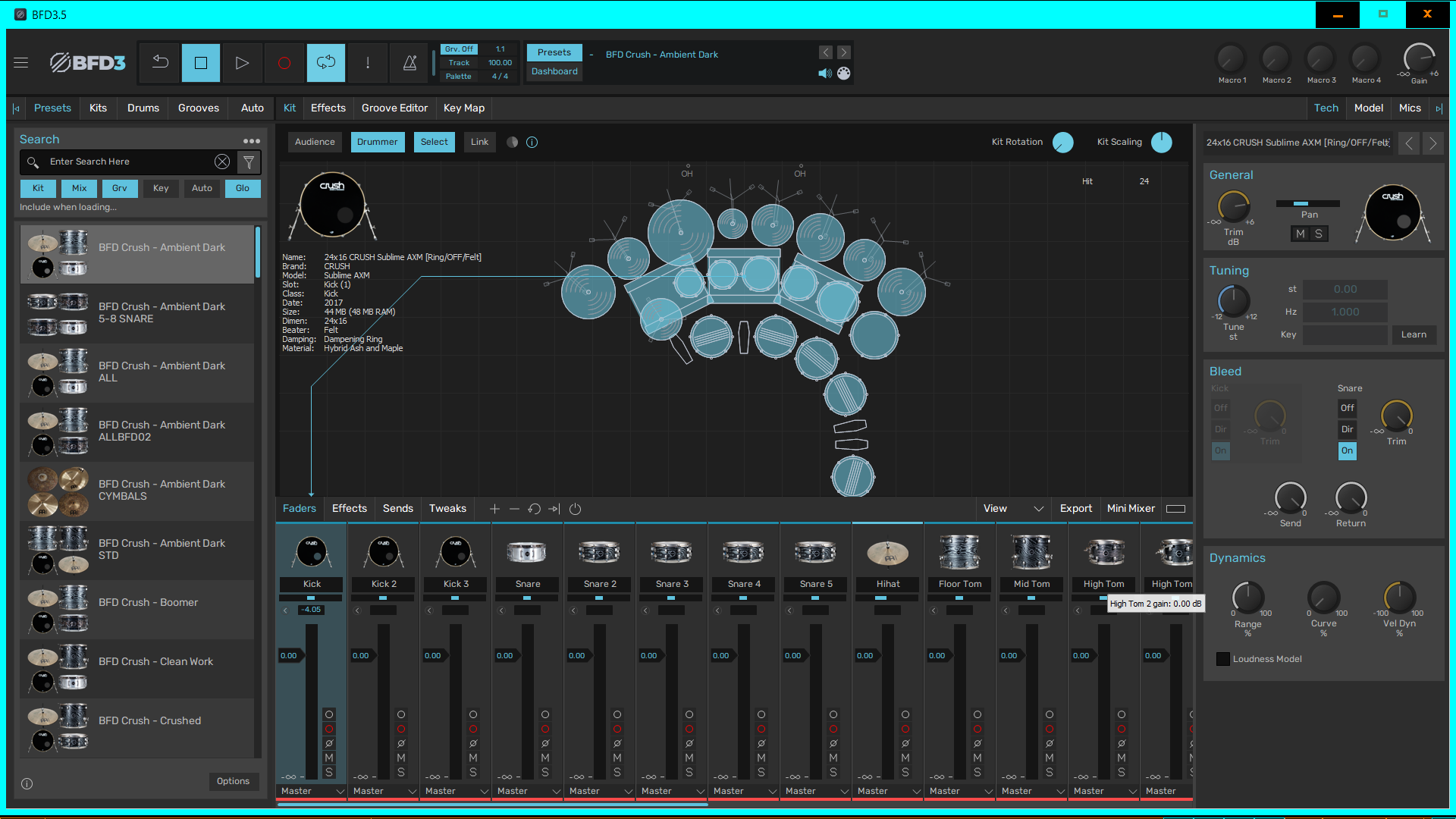This screenshot has width=1456, height=819.
Task: Click the mixer power icon
Action: pyautogui.click(x=575, y=509)
